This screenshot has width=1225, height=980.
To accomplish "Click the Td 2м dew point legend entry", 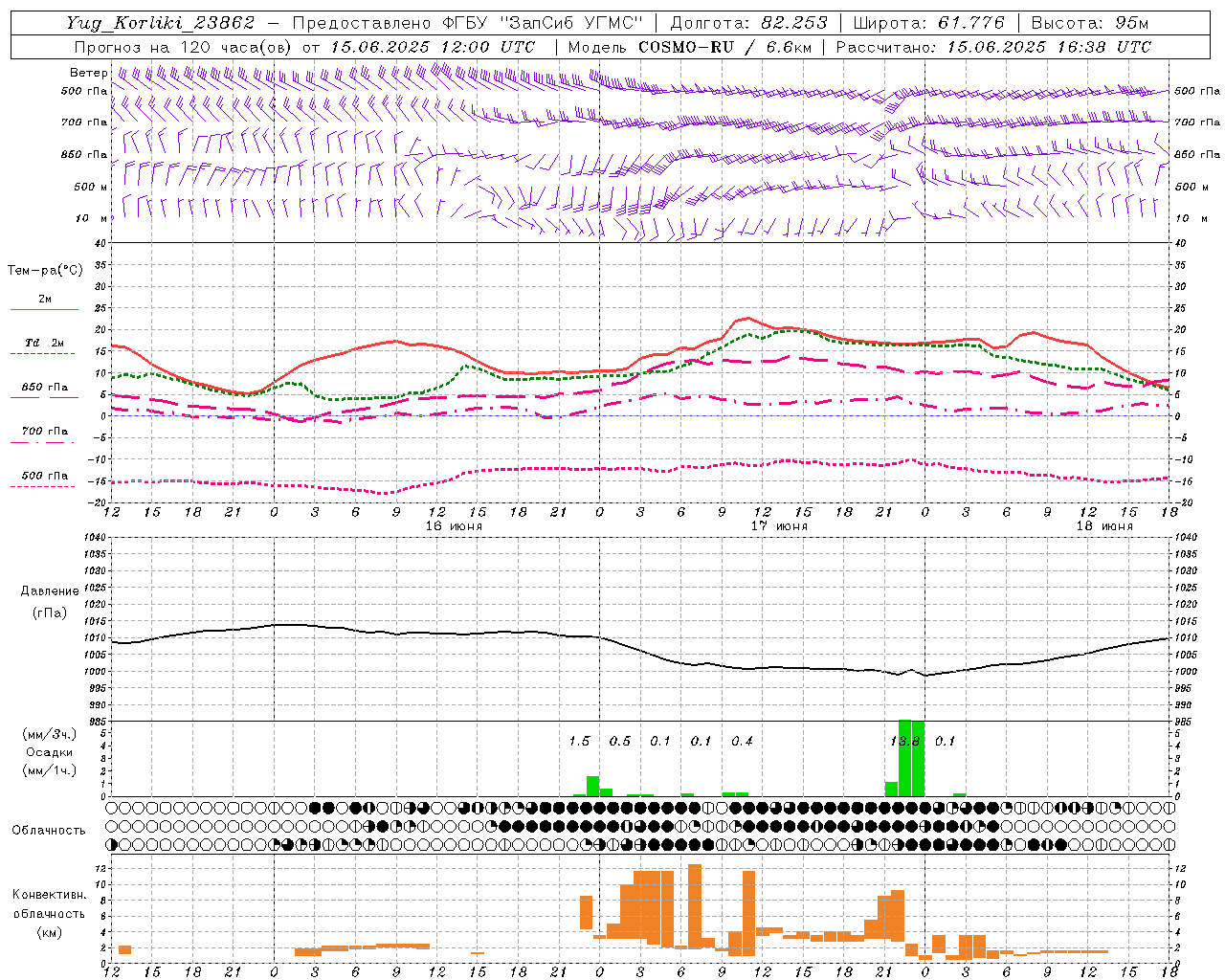I will [x=45, y=343].
